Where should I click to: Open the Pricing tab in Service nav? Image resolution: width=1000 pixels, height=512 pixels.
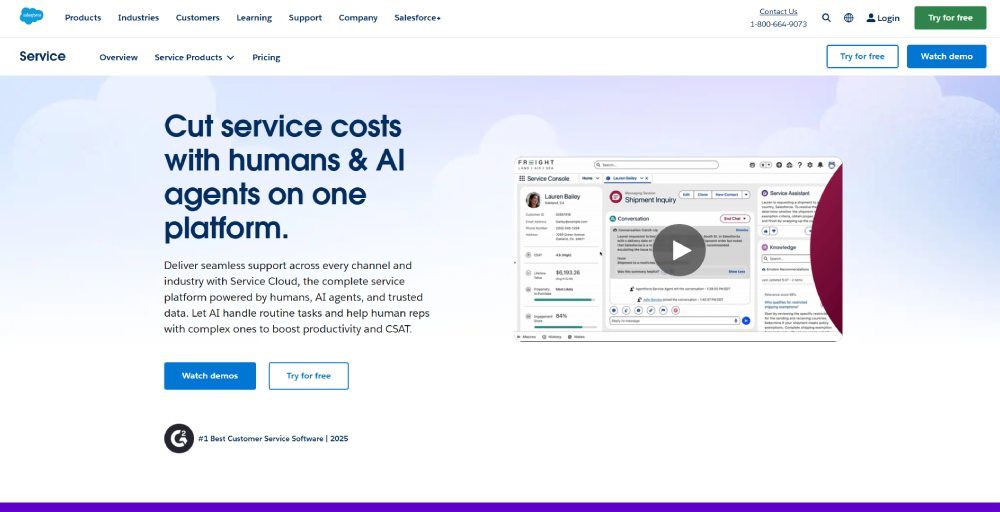point(266,57)
